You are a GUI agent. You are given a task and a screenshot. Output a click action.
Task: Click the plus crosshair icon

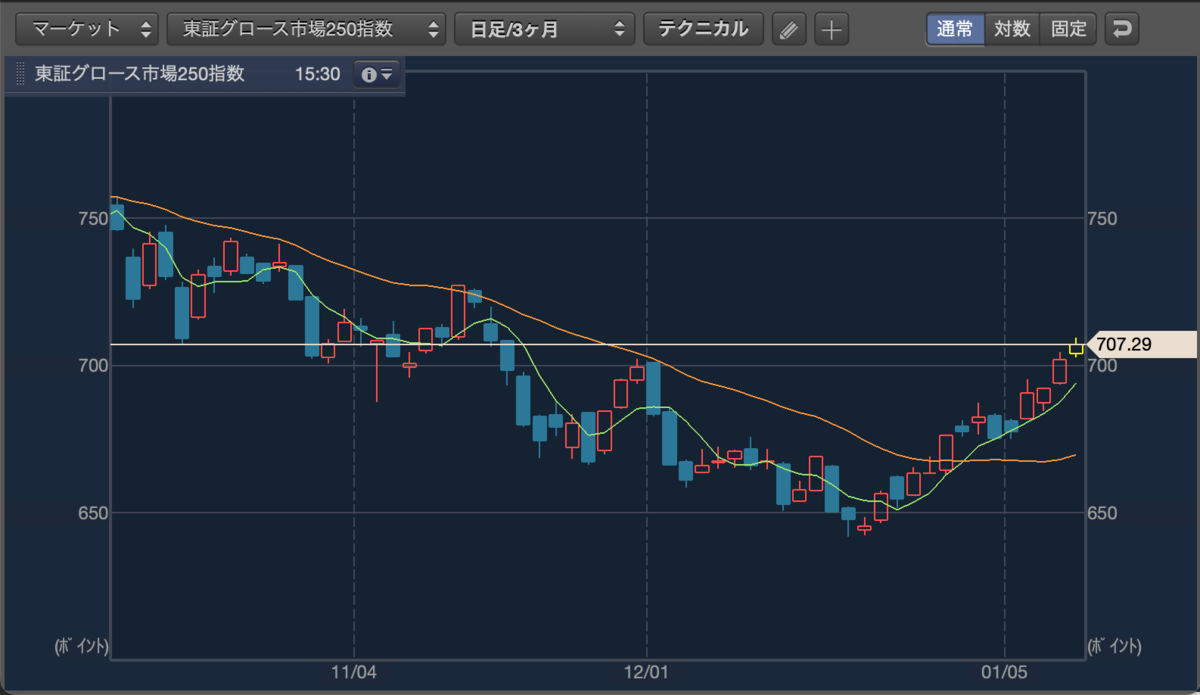[830, 29]
